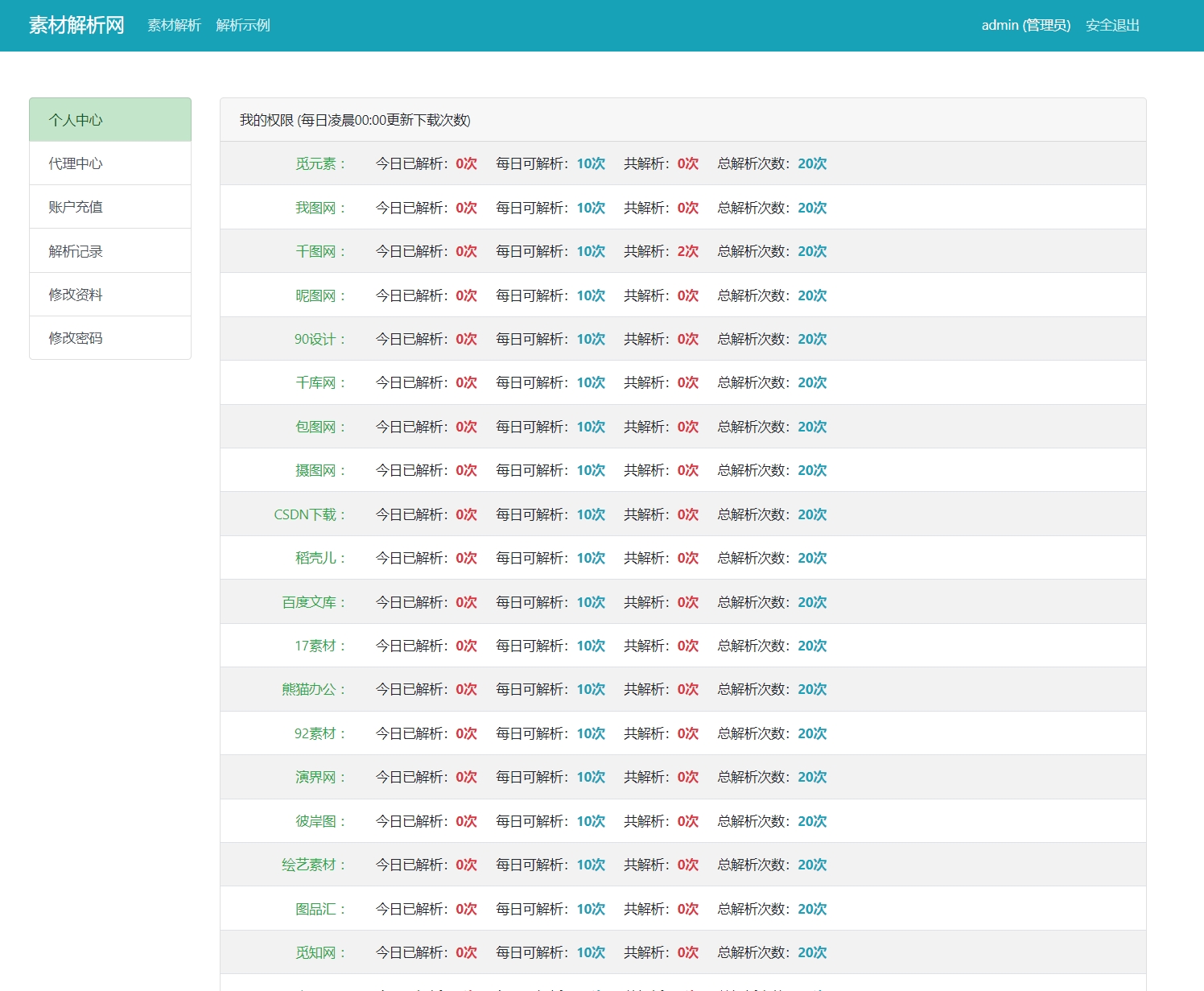The width and height of the screenshot is (1204, 991).
Task: Click the 我的权限 panel header text
Action: tap(355, 120)
